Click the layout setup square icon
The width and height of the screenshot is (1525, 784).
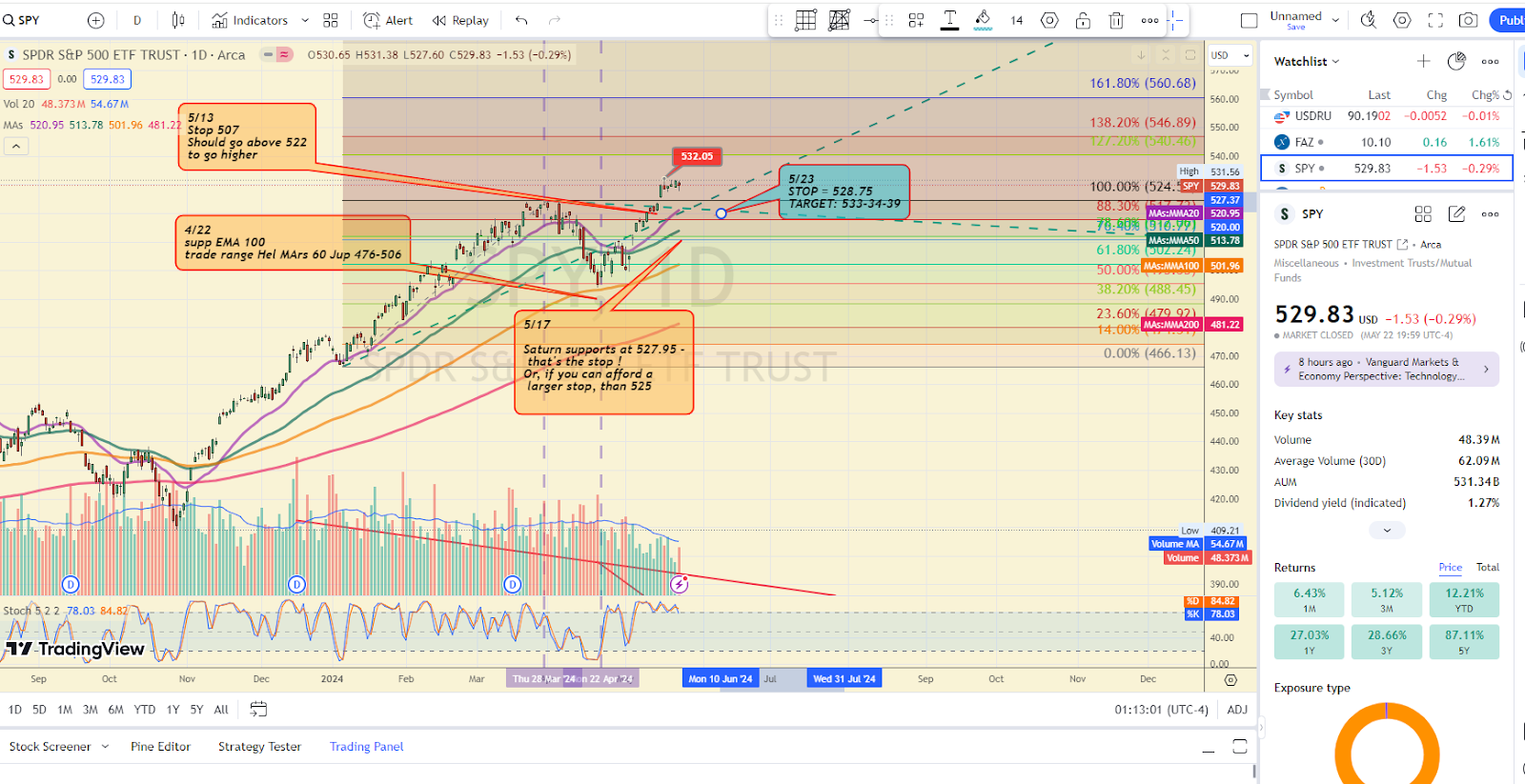pyautogui.click(x=1250, y=20)
